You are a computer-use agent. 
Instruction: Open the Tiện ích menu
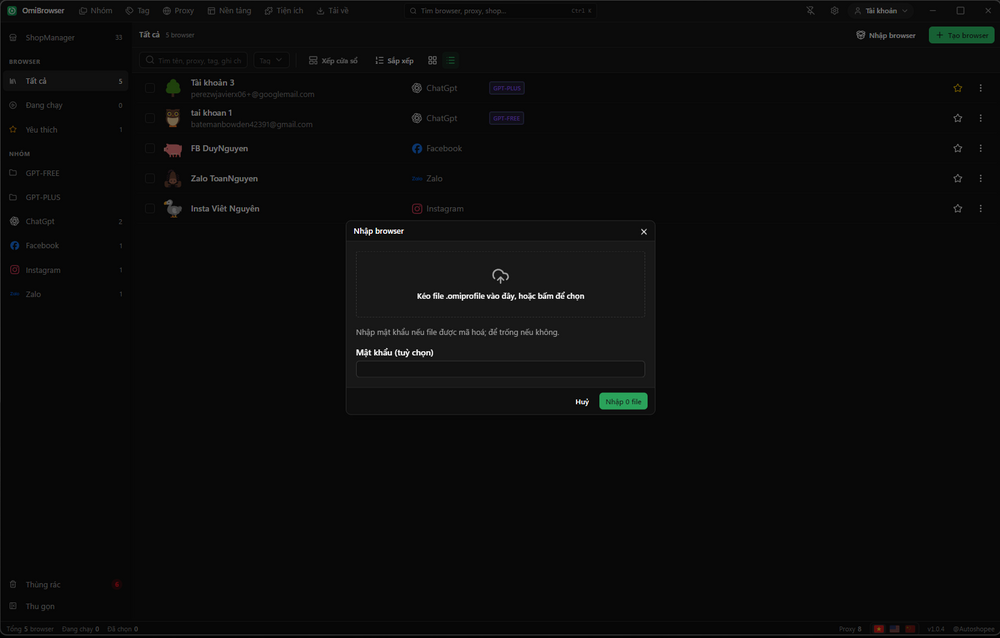pos(284,11)
